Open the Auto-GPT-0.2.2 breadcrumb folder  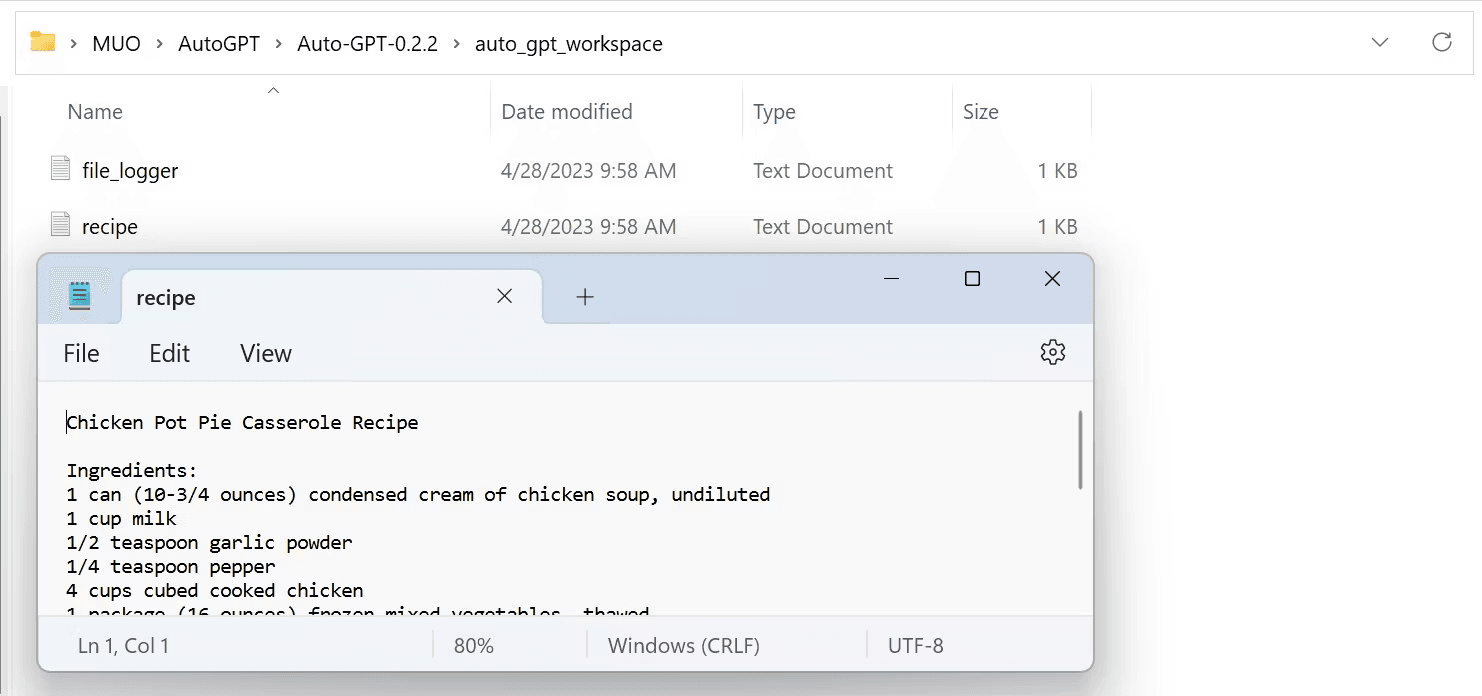[x=368, y=43]
